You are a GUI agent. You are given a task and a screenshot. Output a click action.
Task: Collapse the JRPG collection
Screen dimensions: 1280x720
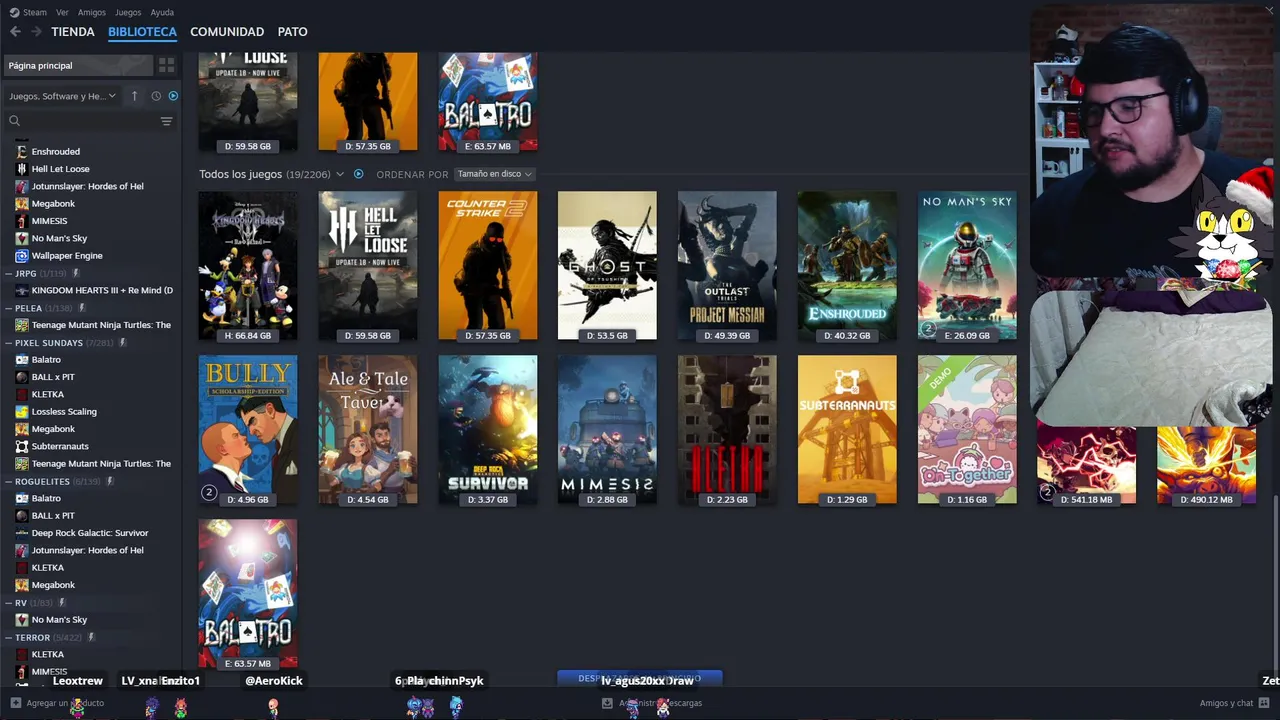[8, 273]
